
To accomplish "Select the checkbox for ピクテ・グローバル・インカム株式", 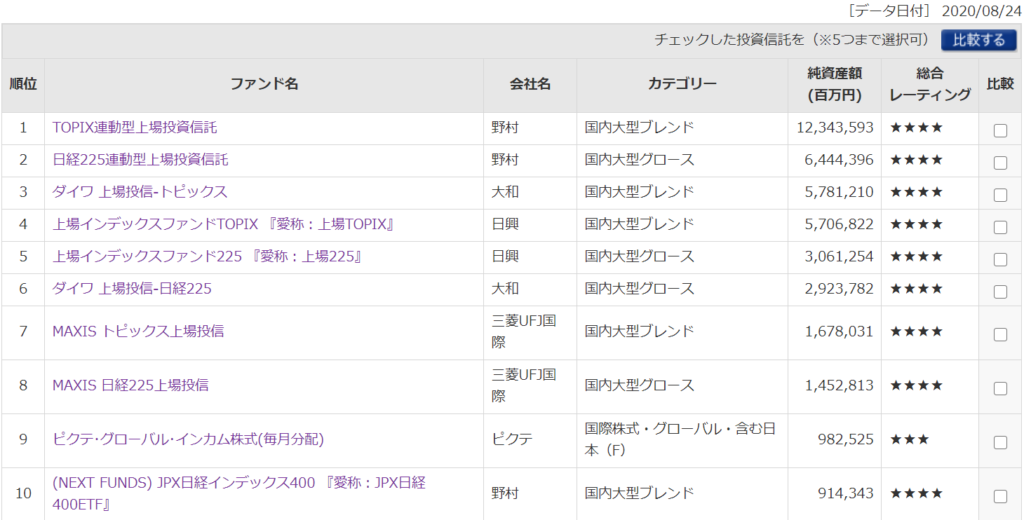I will click(1000, 442).
